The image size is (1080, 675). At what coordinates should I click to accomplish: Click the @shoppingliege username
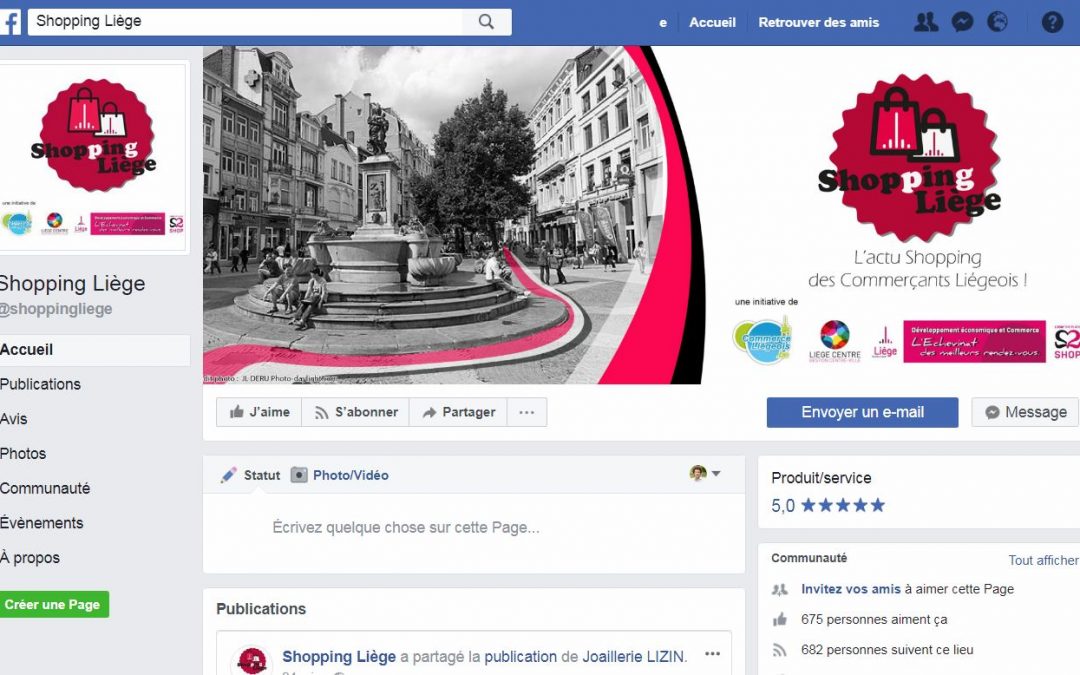click(x=56, y=309)
